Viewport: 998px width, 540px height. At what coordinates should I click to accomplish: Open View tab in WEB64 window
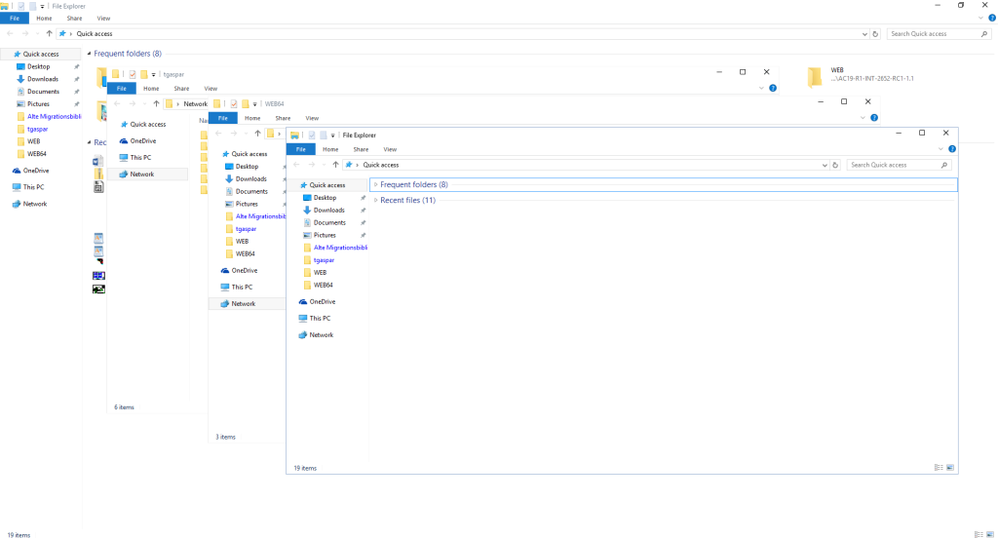[x=312, y=118]
